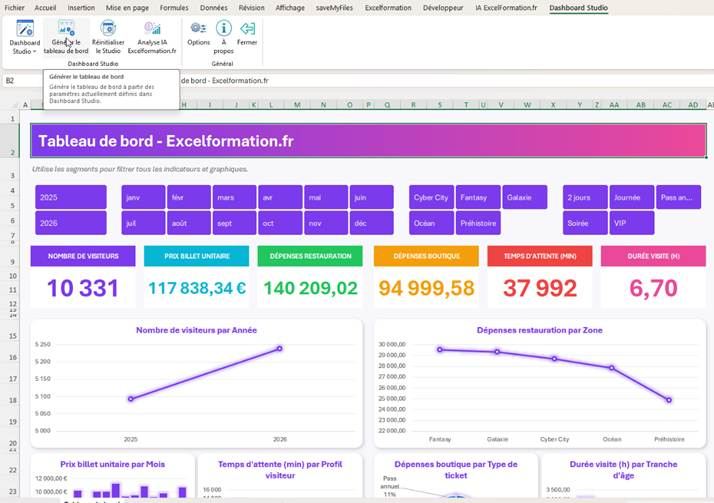This screenshot has width=714, height=503.
Task: Filter by Préhistoire zone
Action: point(478,223)
